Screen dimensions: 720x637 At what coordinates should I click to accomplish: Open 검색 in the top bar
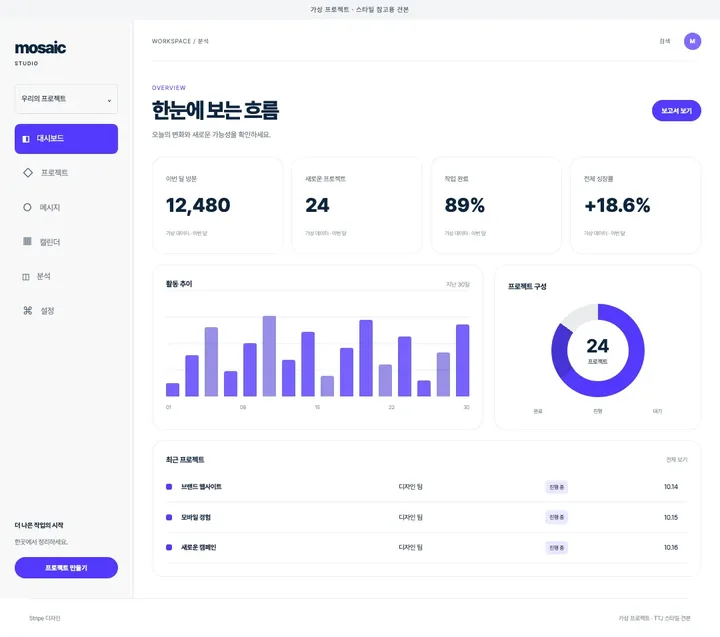pyautogui.click(x=664, y=41)
